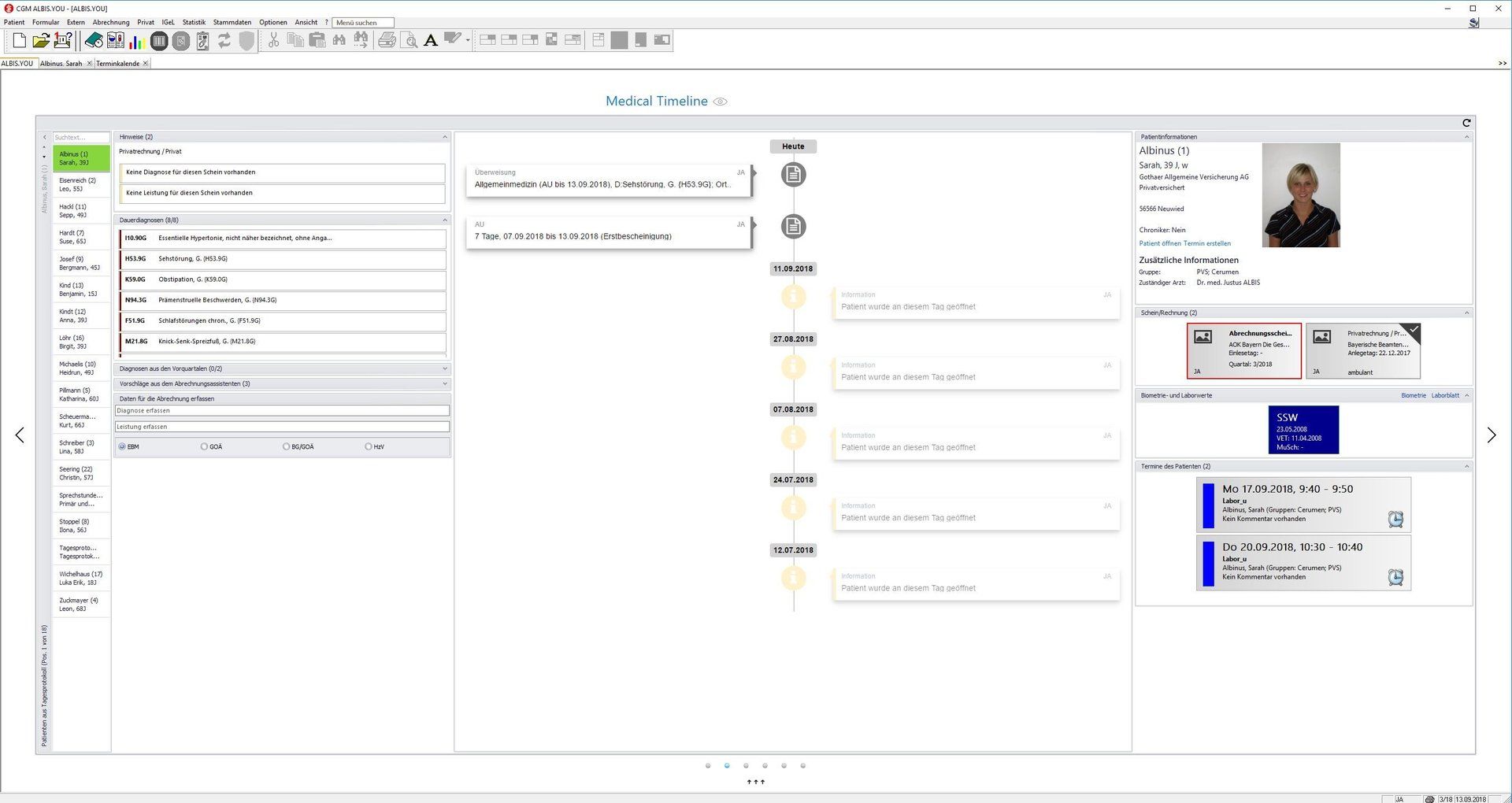Click the refresh icon in the timeline panel

1468,123
